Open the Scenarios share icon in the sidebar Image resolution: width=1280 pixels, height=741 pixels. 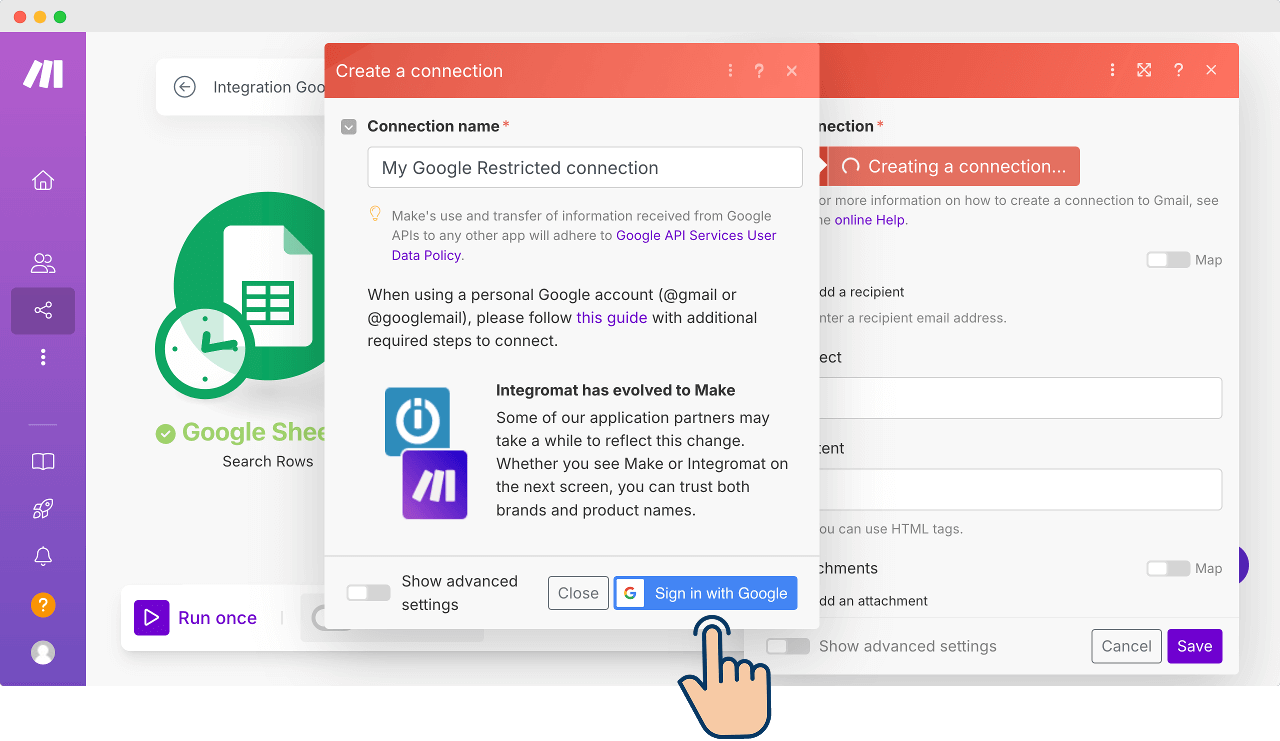[43, 311]
